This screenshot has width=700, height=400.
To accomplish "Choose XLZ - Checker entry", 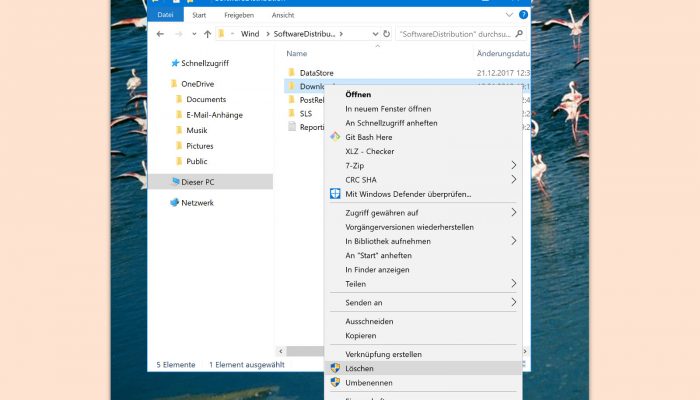I will click(370, 151).
